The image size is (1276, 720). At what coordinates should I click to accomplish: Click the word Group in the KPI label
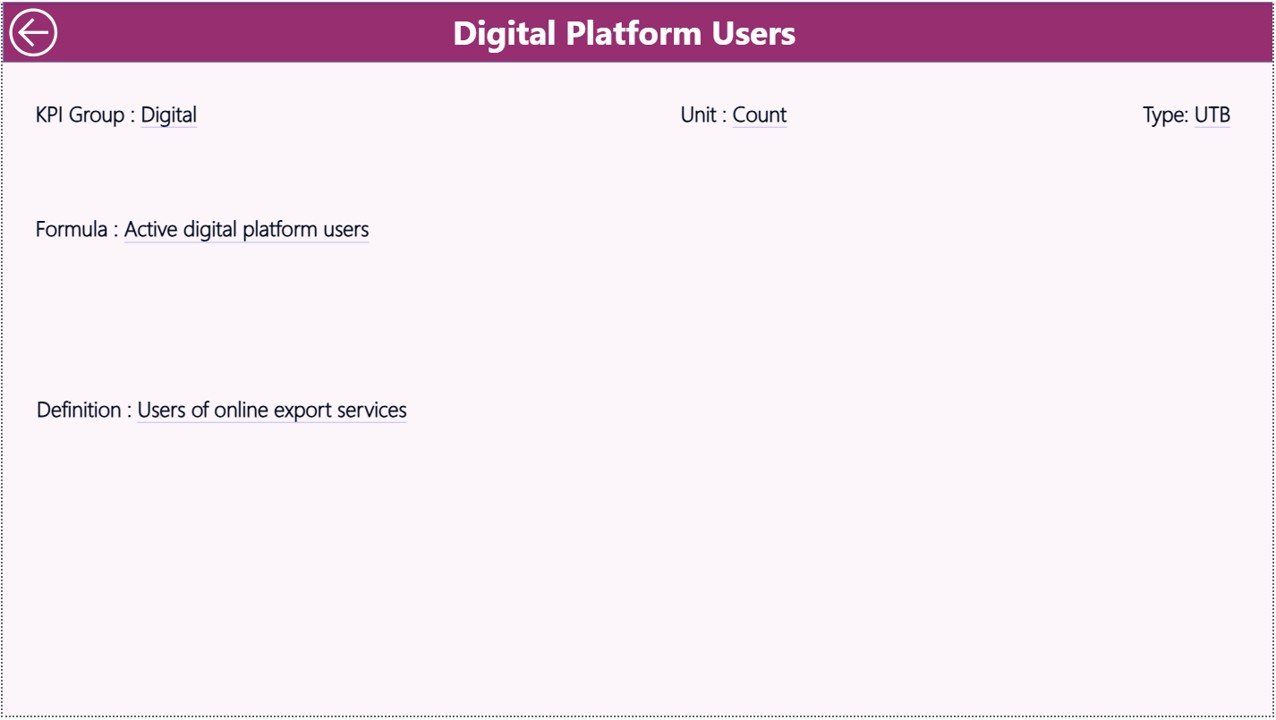coord(96,115)
